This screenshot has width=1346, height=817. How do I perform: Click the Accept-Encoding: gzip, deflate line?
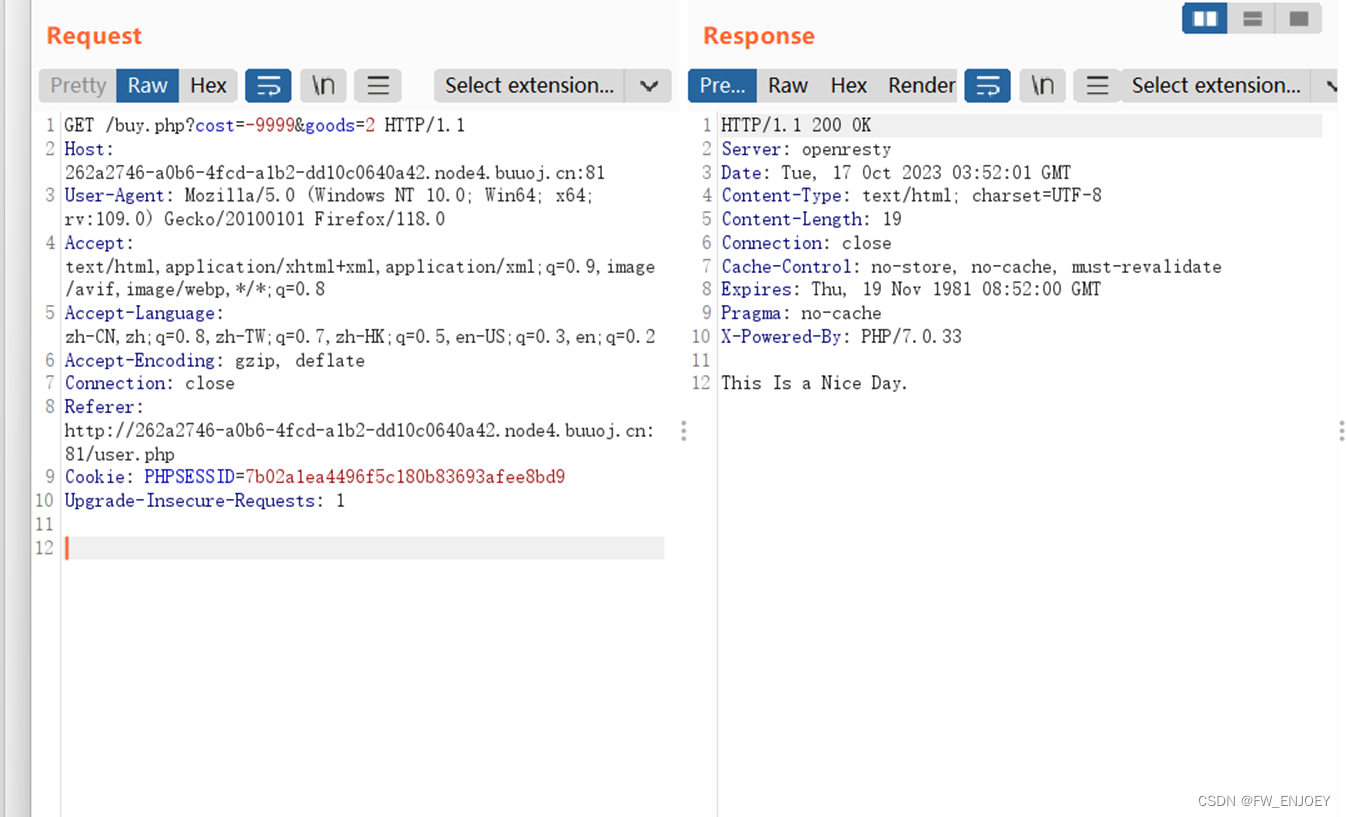tap(215, 360)
